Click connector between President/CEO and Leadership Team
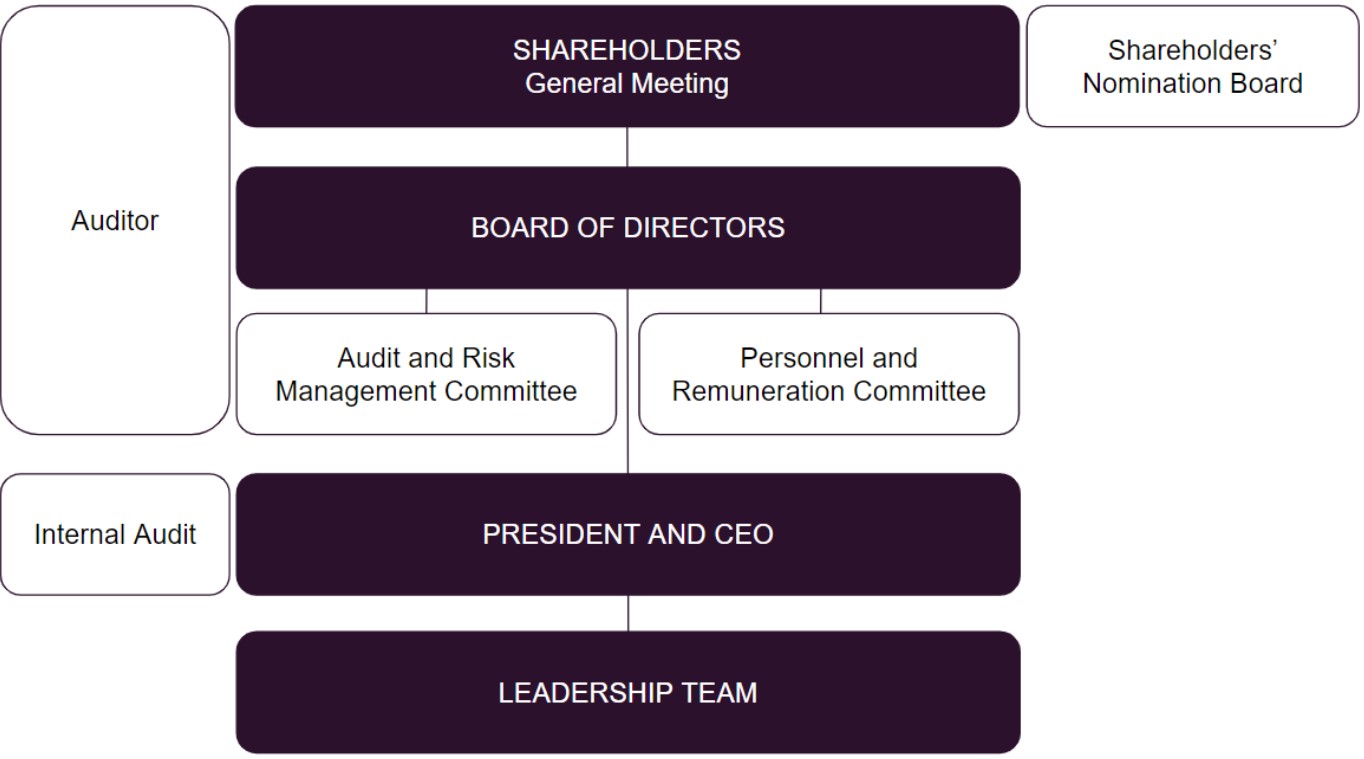Viewport: 1364px width, 759px height. 627,613
